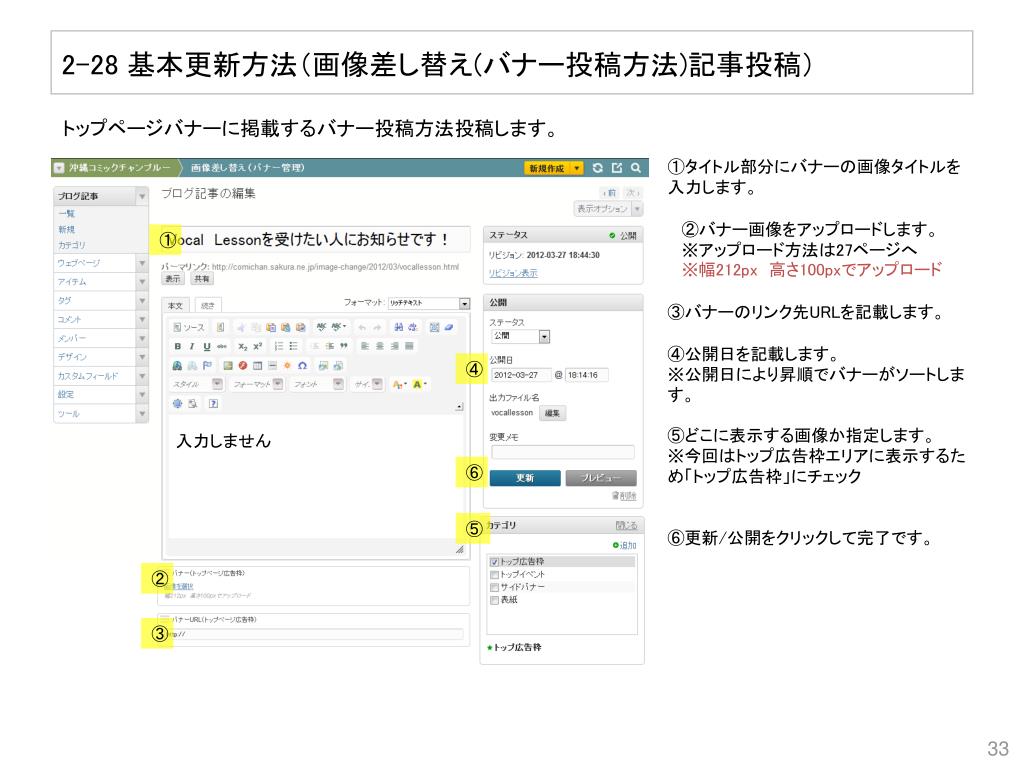1024x768 pixels.
Task: Open 新規 in the blog entries menu
Action: click(x=67, y=230)
